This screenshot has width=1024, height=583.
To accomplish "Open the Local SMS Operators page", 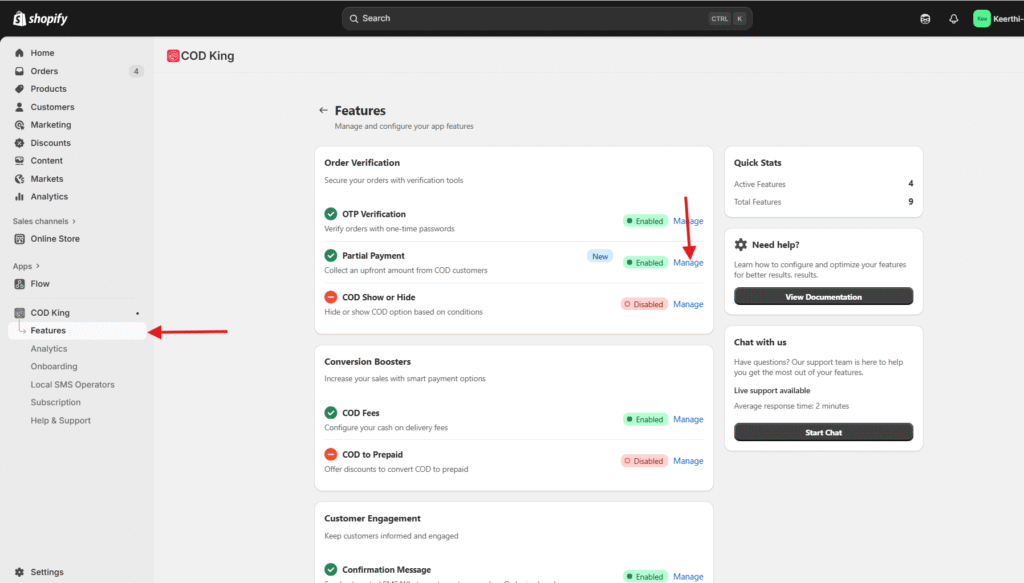I will [x=72, y=385].
